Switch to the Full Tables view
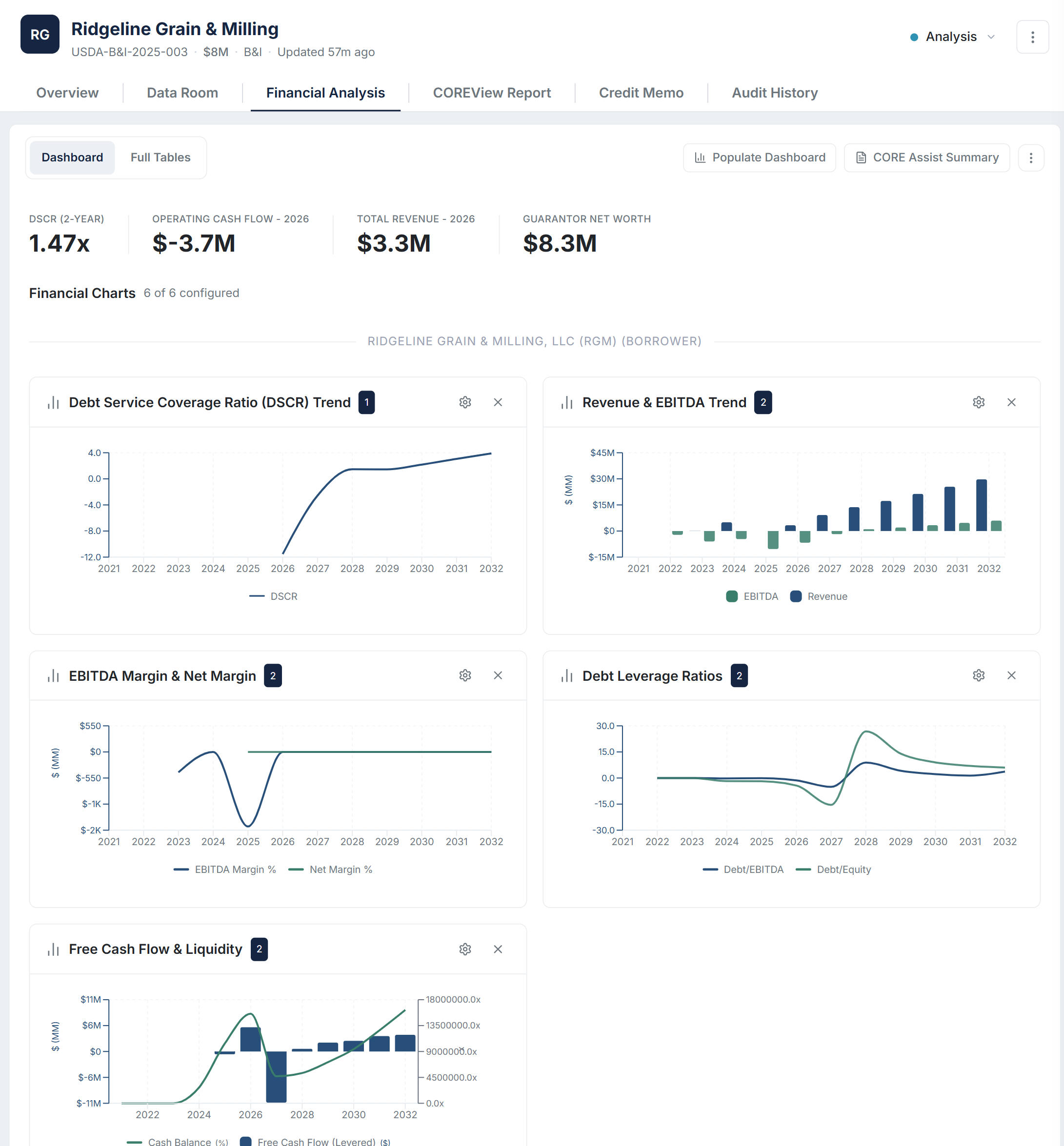This screenshot has height=1146, width=1064. [160, 157]
